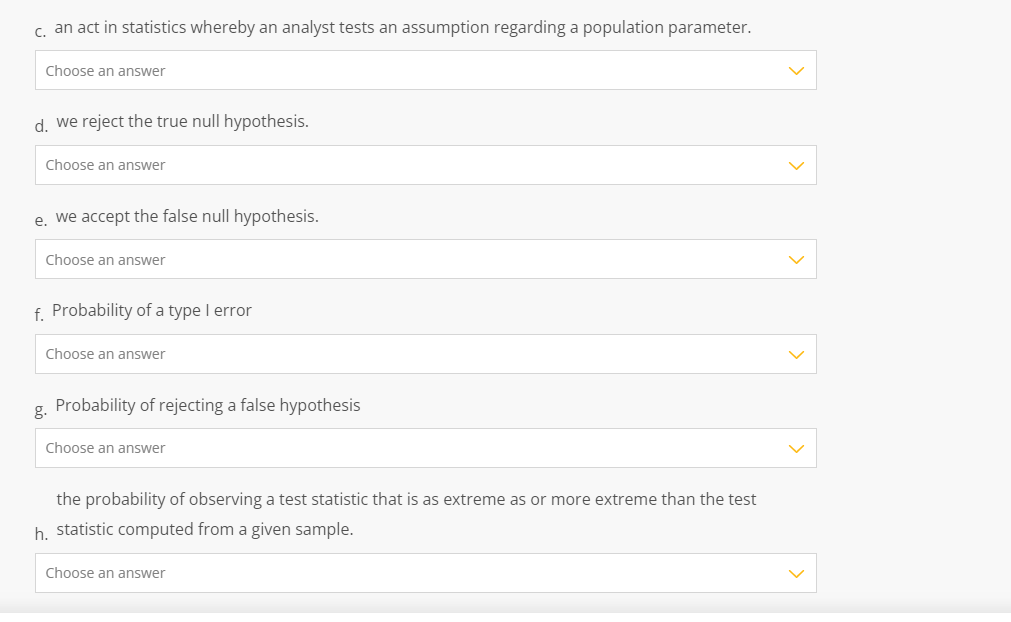Click the chevron arrow for question d

[x=797, y=165]
